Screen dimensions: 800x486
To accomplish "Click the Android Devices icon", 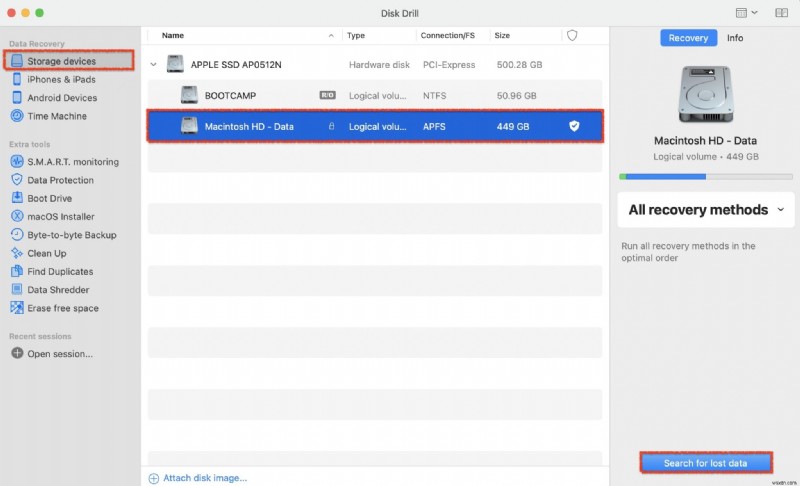I will click(17, 97).
